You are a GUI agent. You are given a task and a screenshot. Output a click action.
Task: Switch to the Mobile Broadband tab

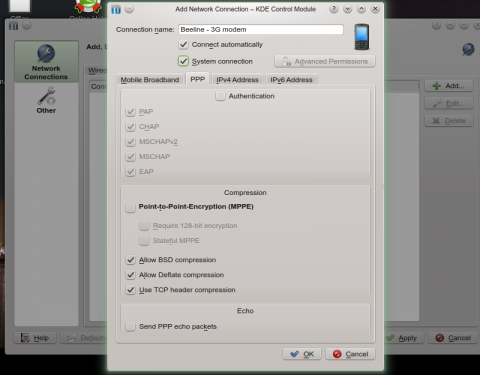(150, 80)
